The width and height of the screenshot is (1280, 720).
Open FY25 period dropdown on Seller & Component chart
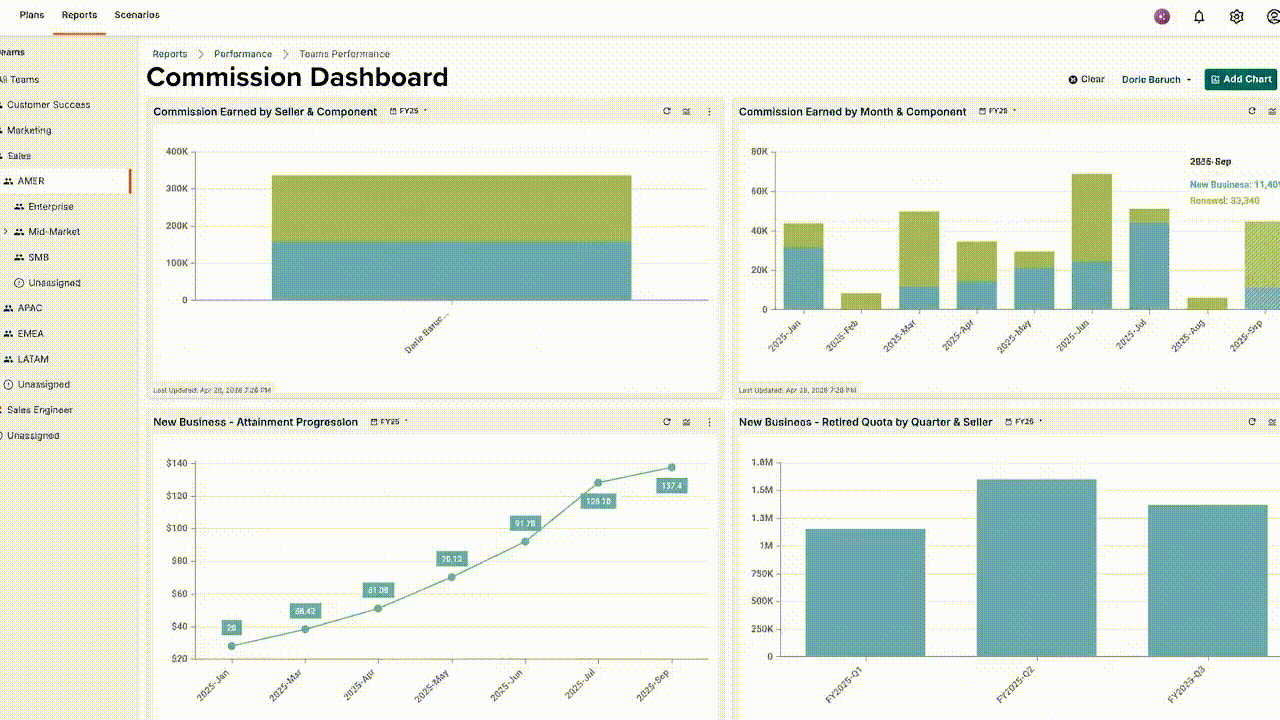[x=409, y=111]
